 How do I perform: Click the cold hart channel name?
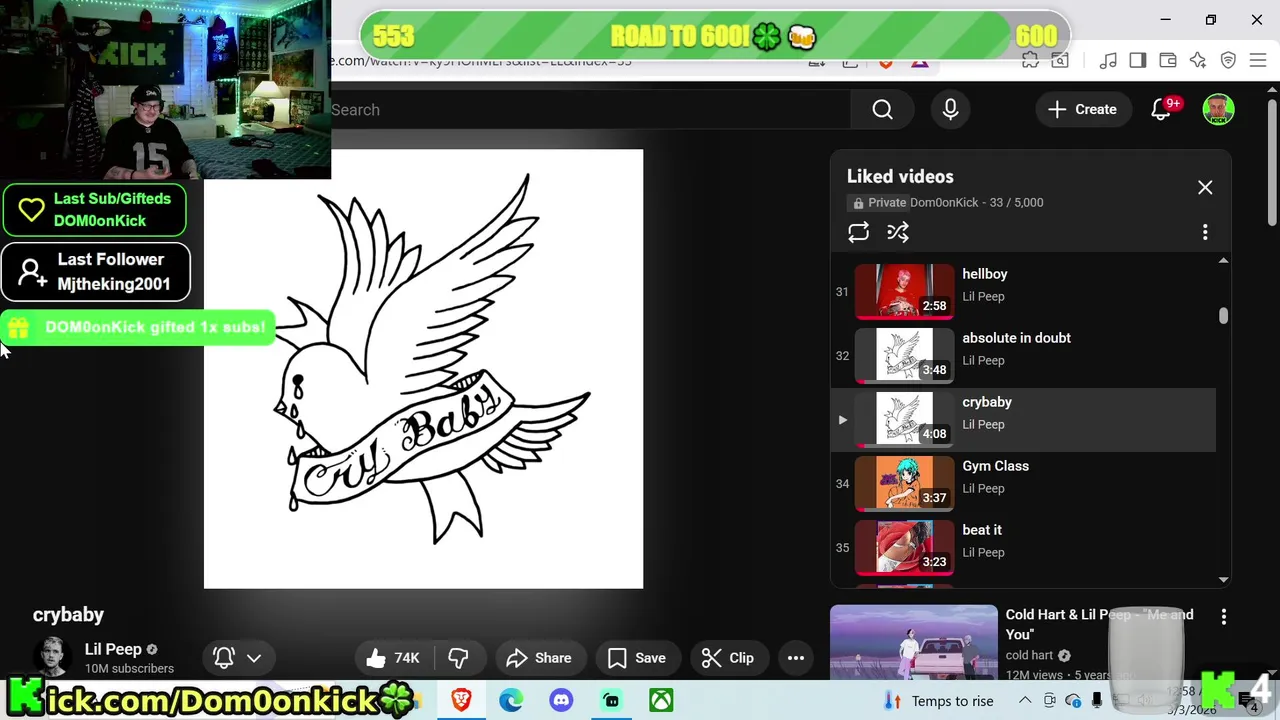tap(1029, 656)
